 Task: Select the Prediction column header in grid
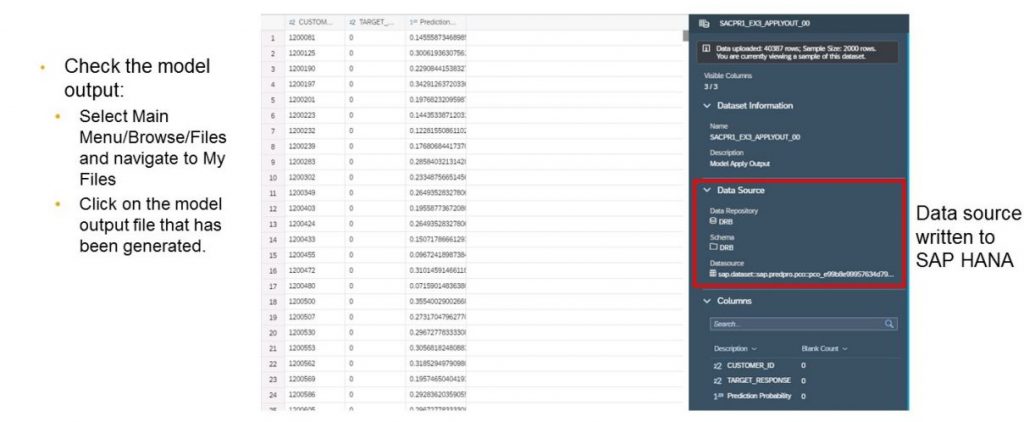[x=436, y=21]
